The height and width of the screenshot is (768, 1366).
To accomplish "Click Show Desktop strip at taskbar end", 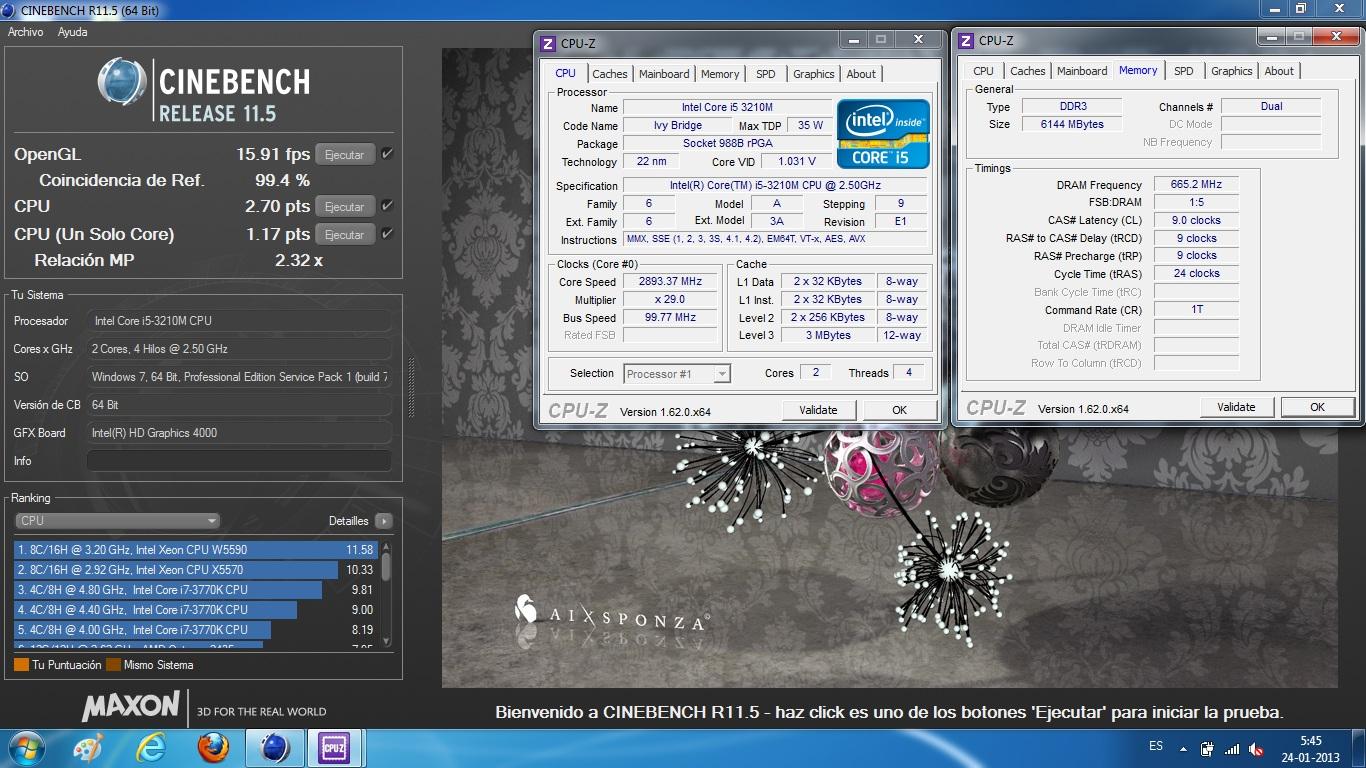I will tap(1359, 748).
